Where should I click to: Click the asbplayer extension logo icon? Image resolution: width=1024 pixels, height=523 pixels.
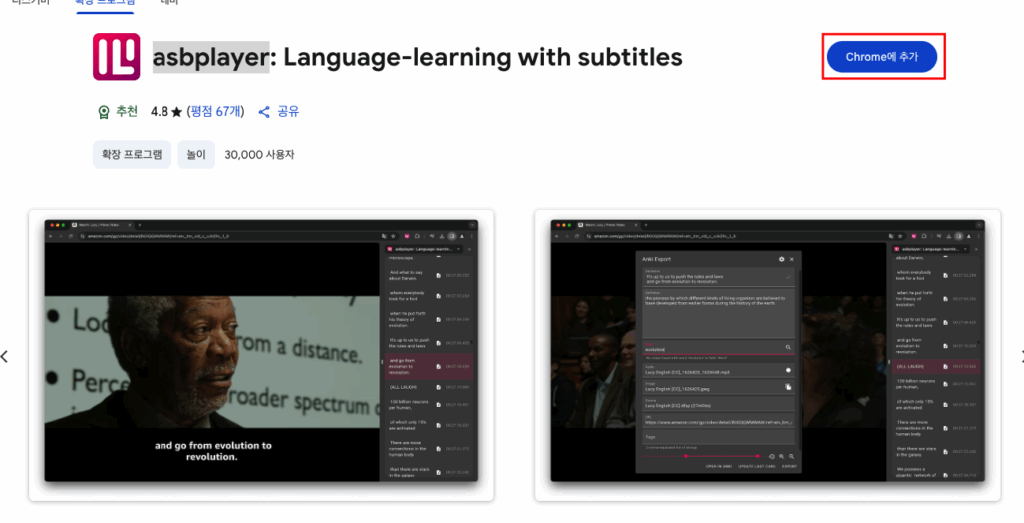click(116, 57)
